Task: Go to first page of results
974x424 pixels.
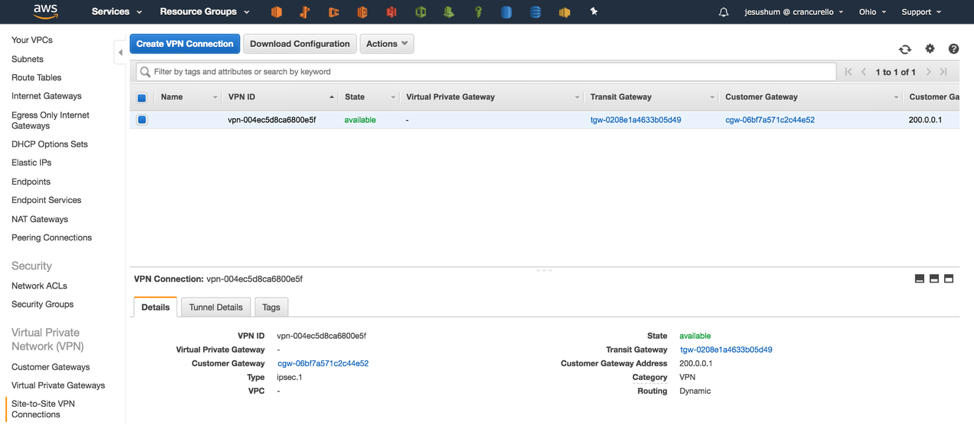Action: [849, 72]
